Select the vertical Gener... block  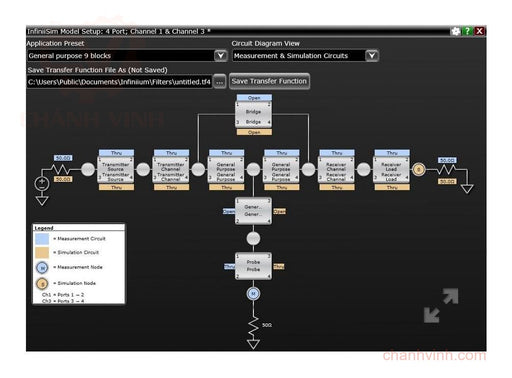[x=253, y=211]
